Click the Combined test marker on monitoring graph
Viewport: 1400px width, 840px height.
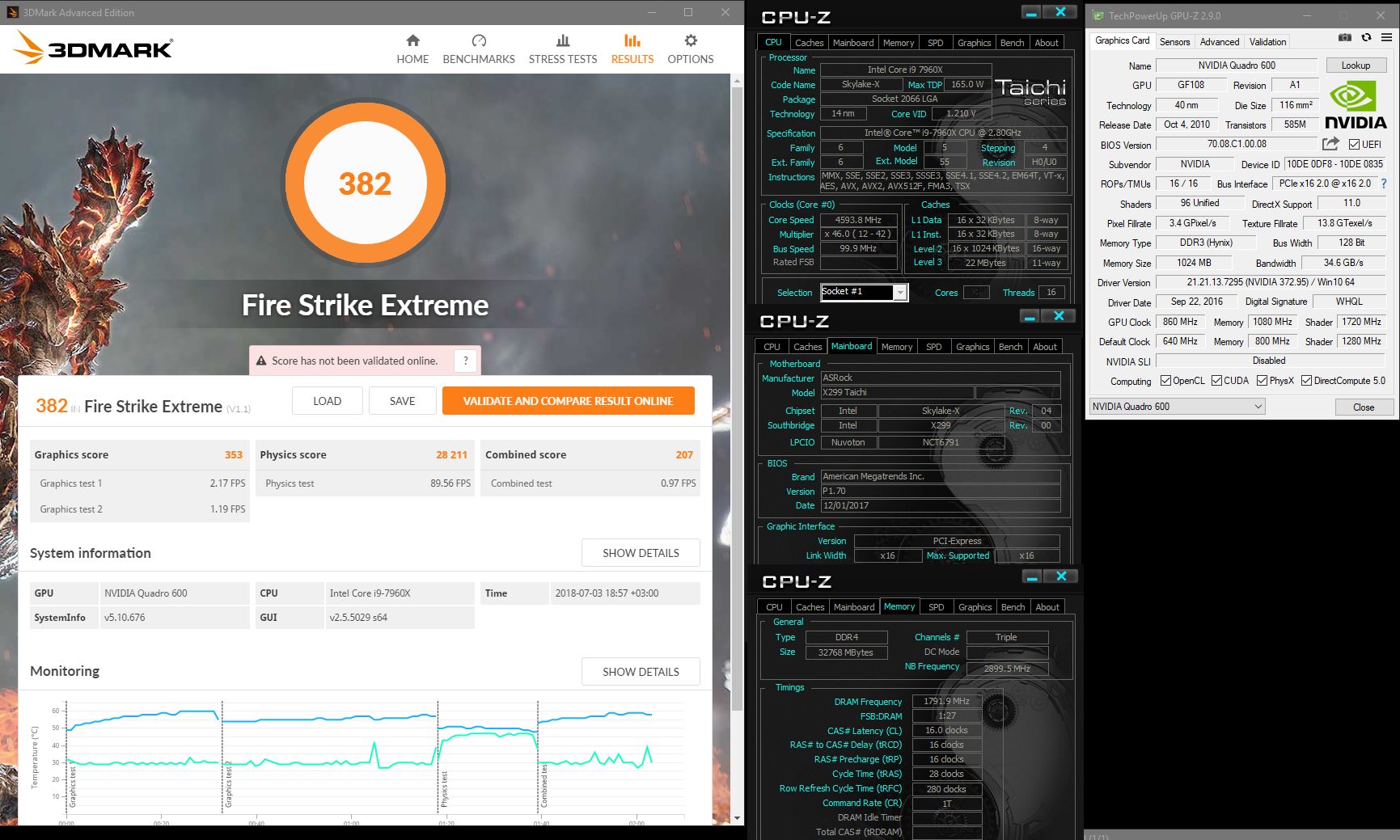[x=544, y=786]
